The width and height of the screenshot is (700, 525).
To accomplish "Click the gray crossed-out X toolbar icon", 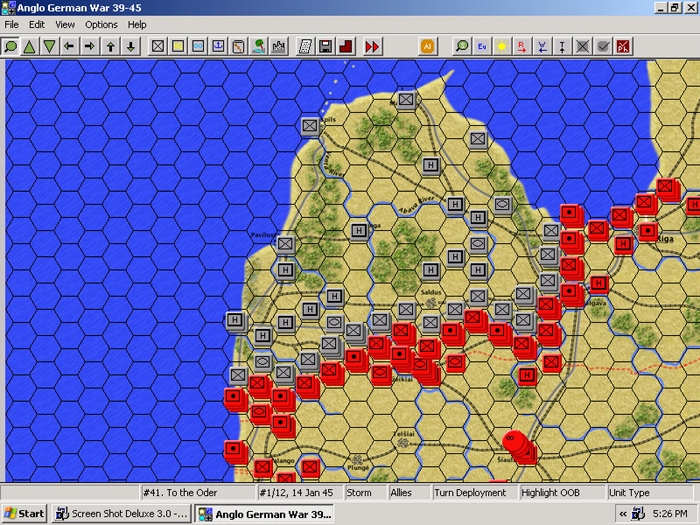I will coord(582,46).
